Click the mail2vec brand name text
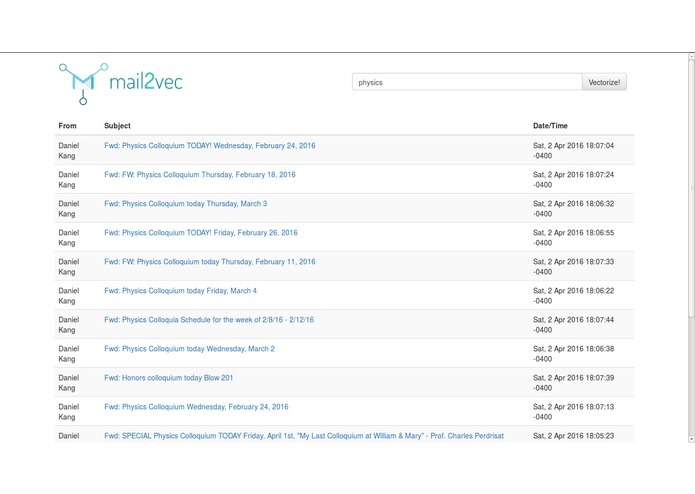Viewport: 695px width, 494px height. click(x=146, y=82)
